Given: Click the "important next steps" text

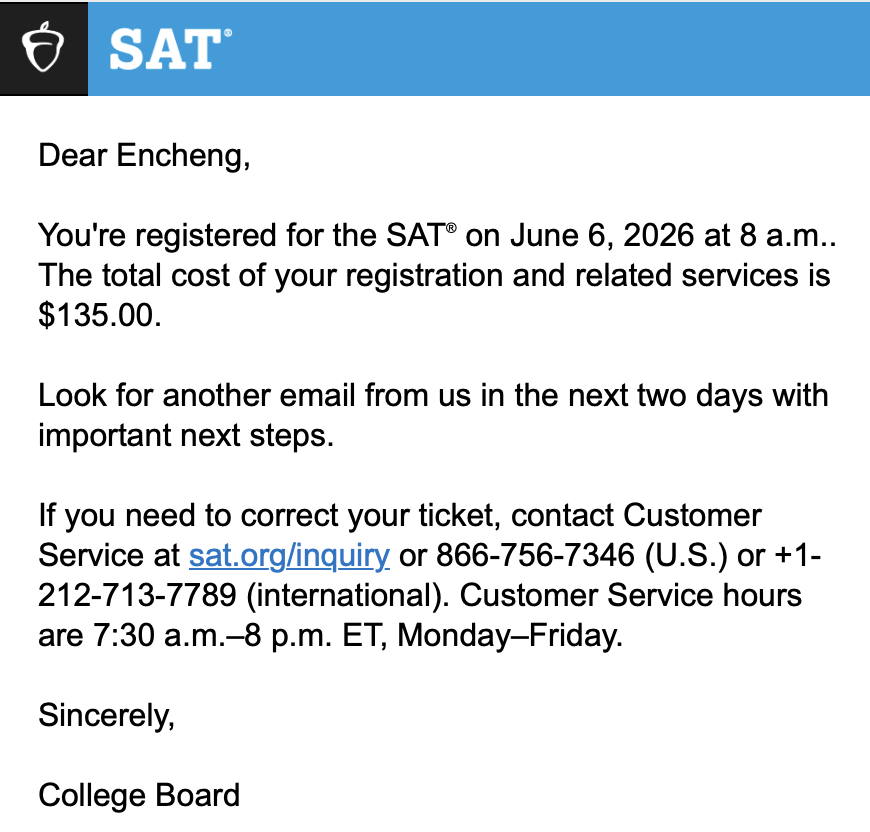Looking at the screenshot, I should coord(185,435).
